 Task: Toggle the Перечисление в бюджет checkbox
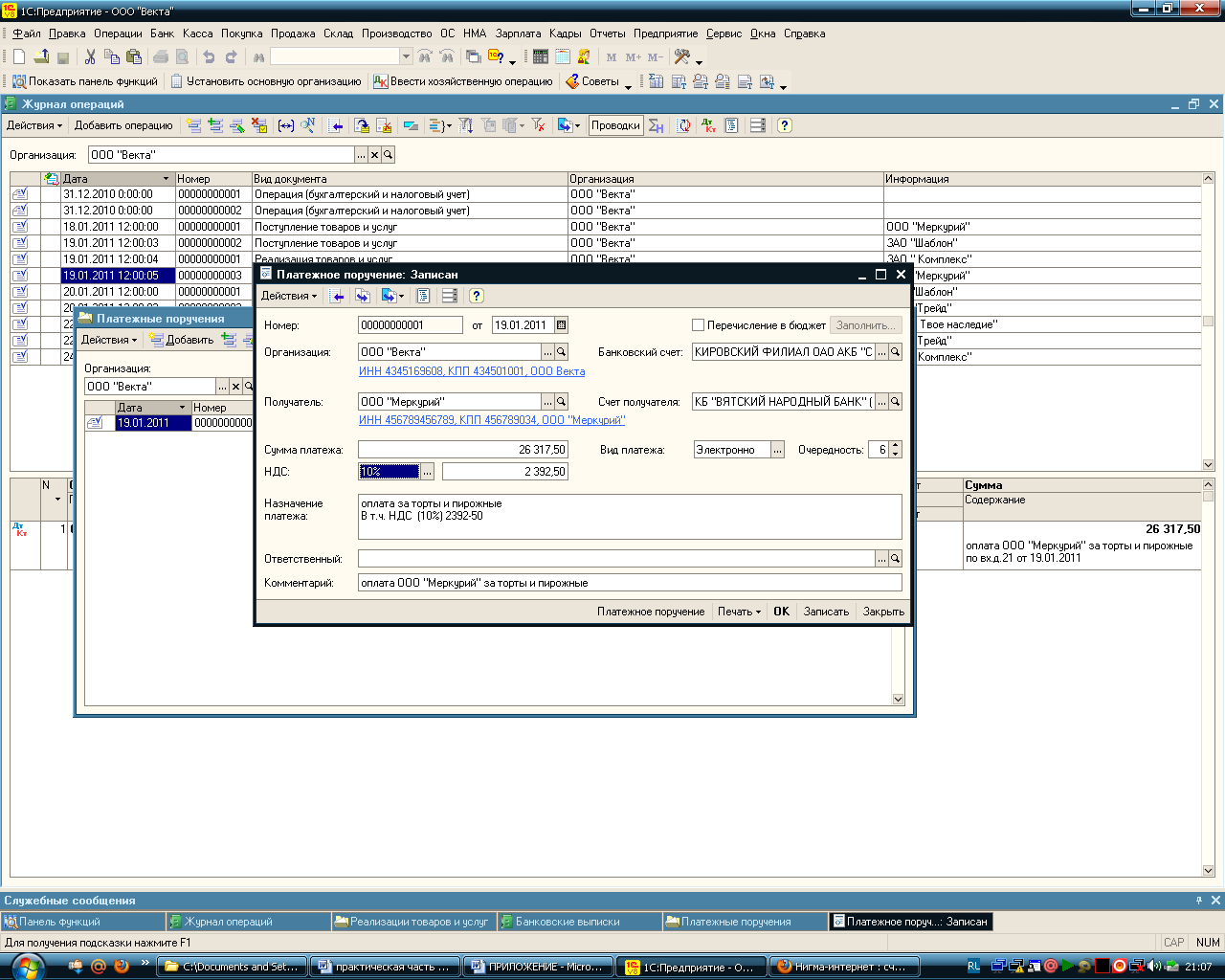[x=699, y=325]
